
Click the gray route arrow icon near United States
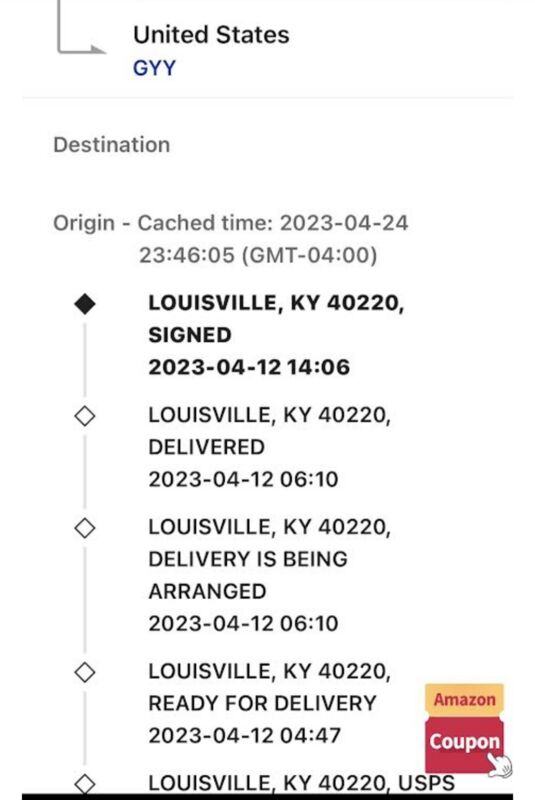[80, 27]
